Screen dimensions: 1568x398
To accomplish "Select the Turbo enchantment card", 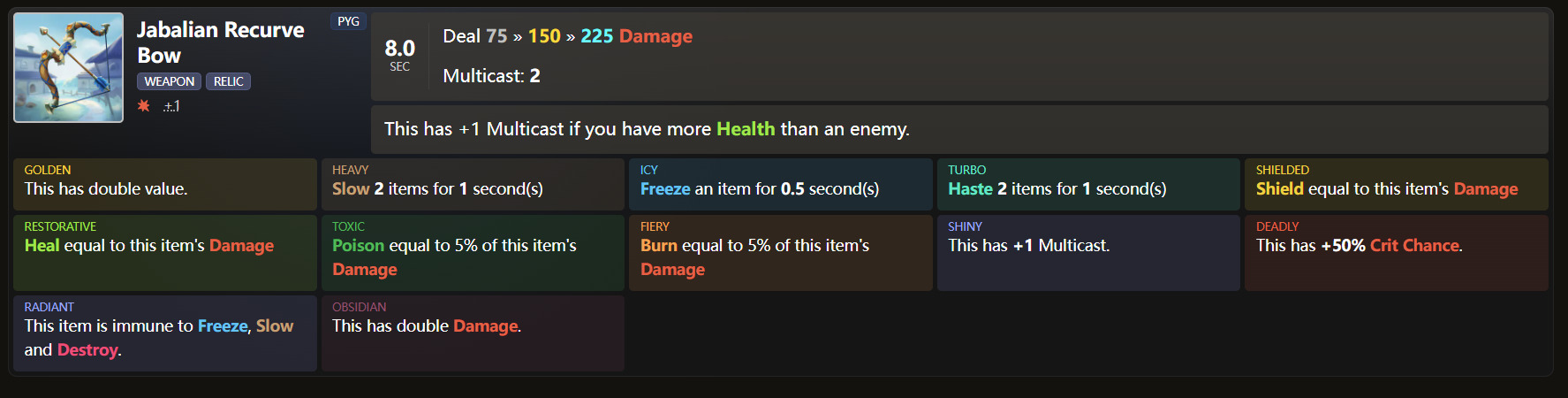I will pyautogui.click(x=1088, y=184).
